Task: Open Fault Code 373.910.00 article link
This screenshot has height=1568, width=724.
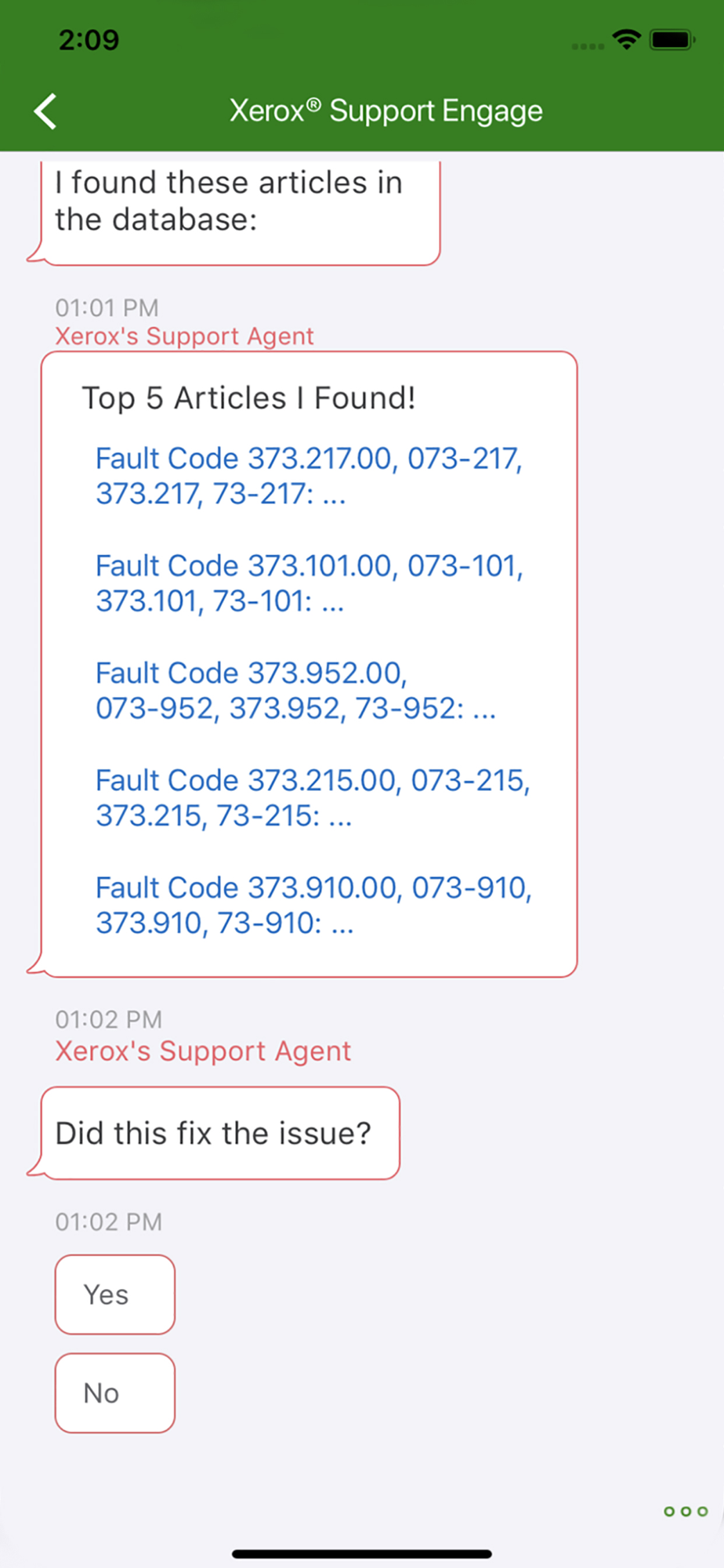Action: click(x=313, y=906)
